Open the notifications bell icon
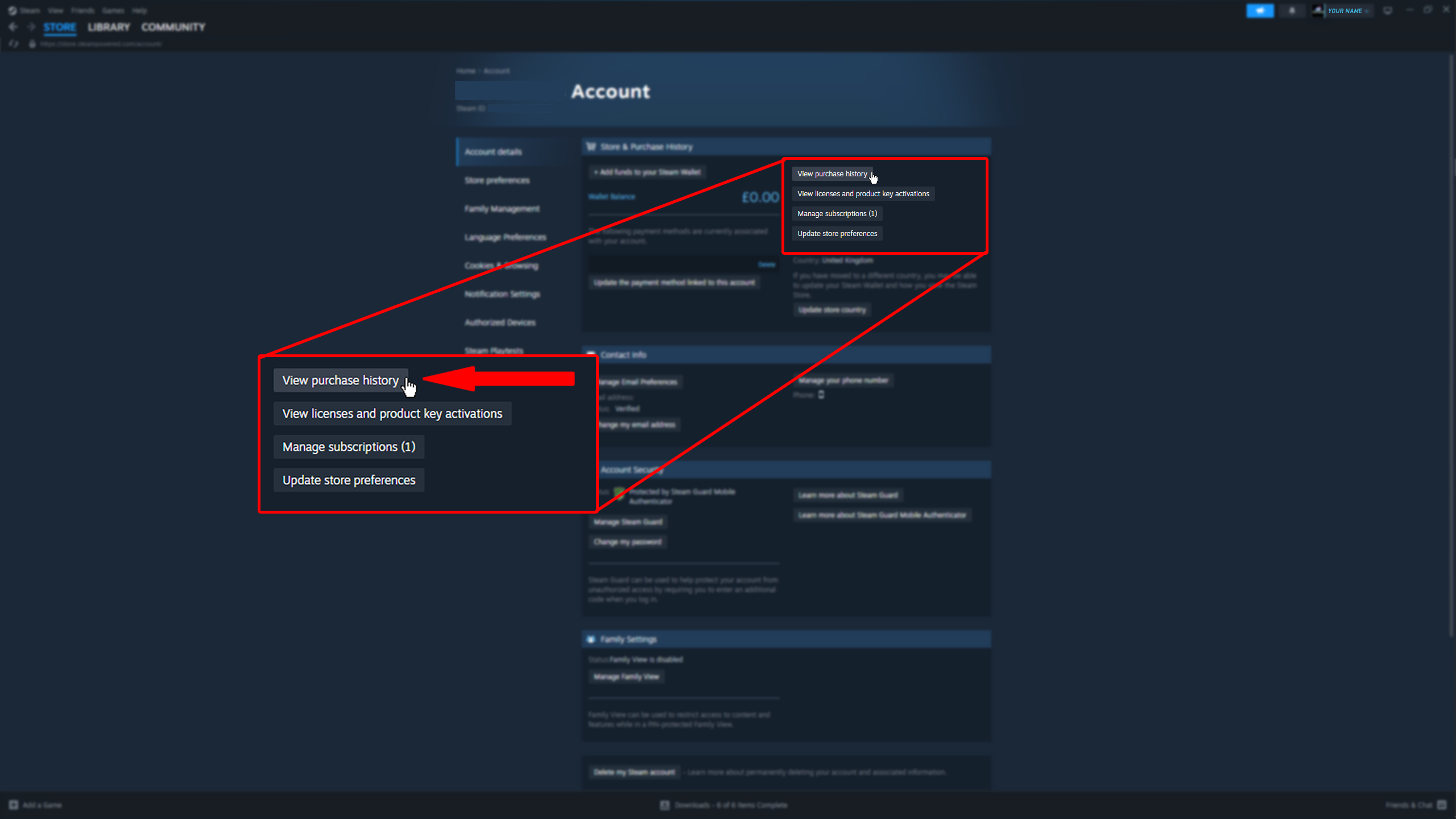Screen dimensions: 1456x819 coord(1292,11)
